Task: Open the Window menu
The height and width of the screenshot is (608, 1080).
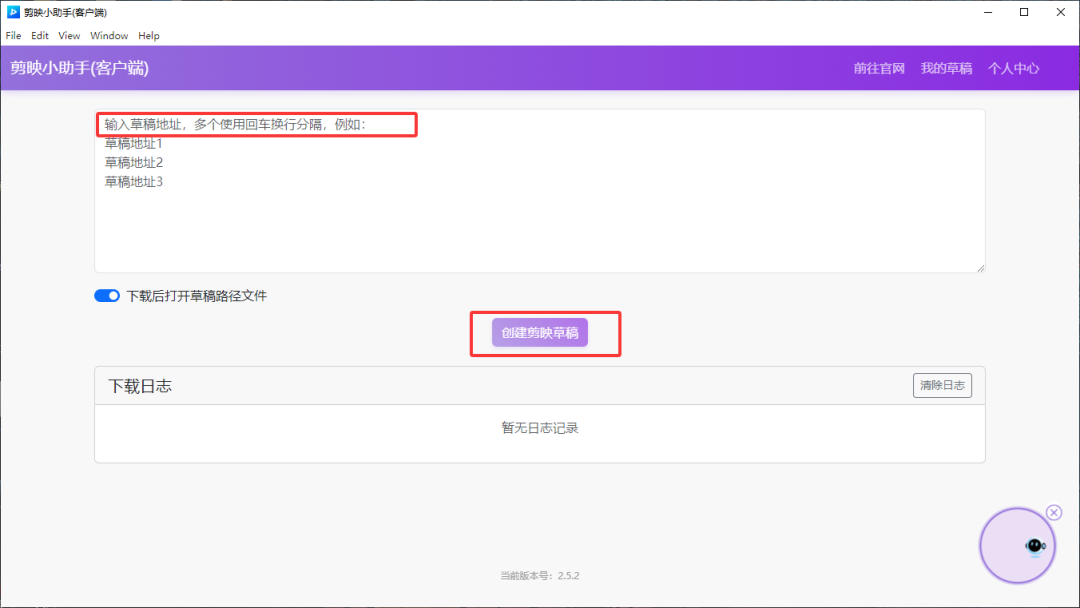Action: (x=109, y=36)
